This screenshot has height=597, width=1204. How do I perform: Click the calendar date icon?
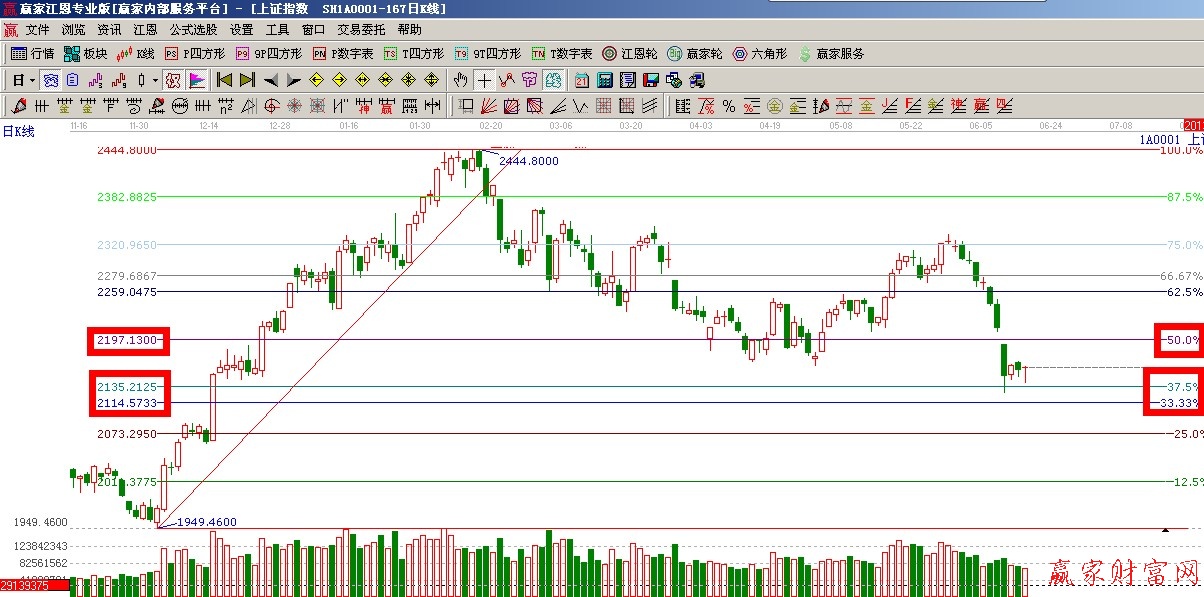[581, 80]
